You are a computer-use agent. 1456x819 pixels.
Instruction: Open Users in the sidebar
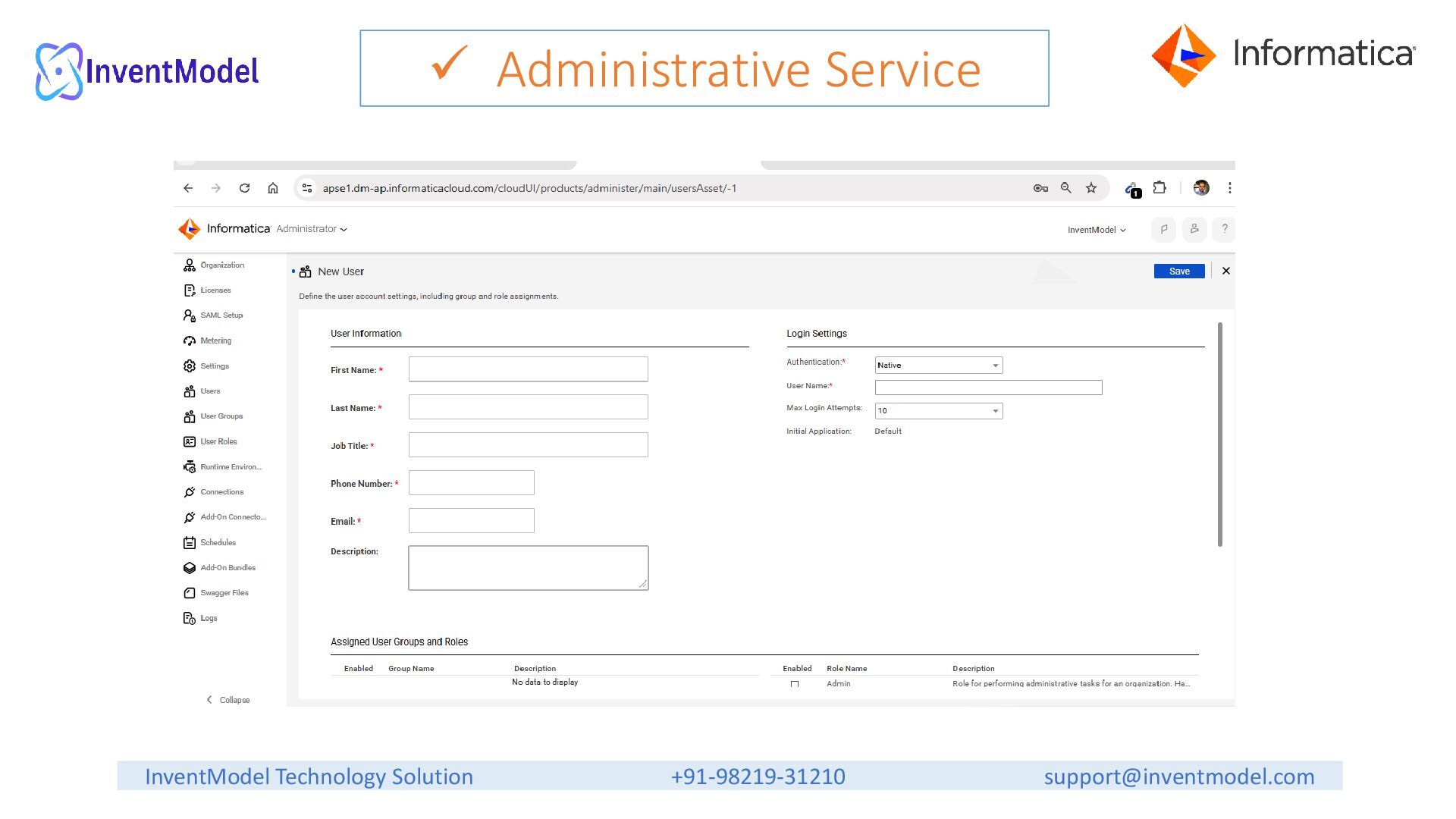pyautogui.click(x=202, y=391)
